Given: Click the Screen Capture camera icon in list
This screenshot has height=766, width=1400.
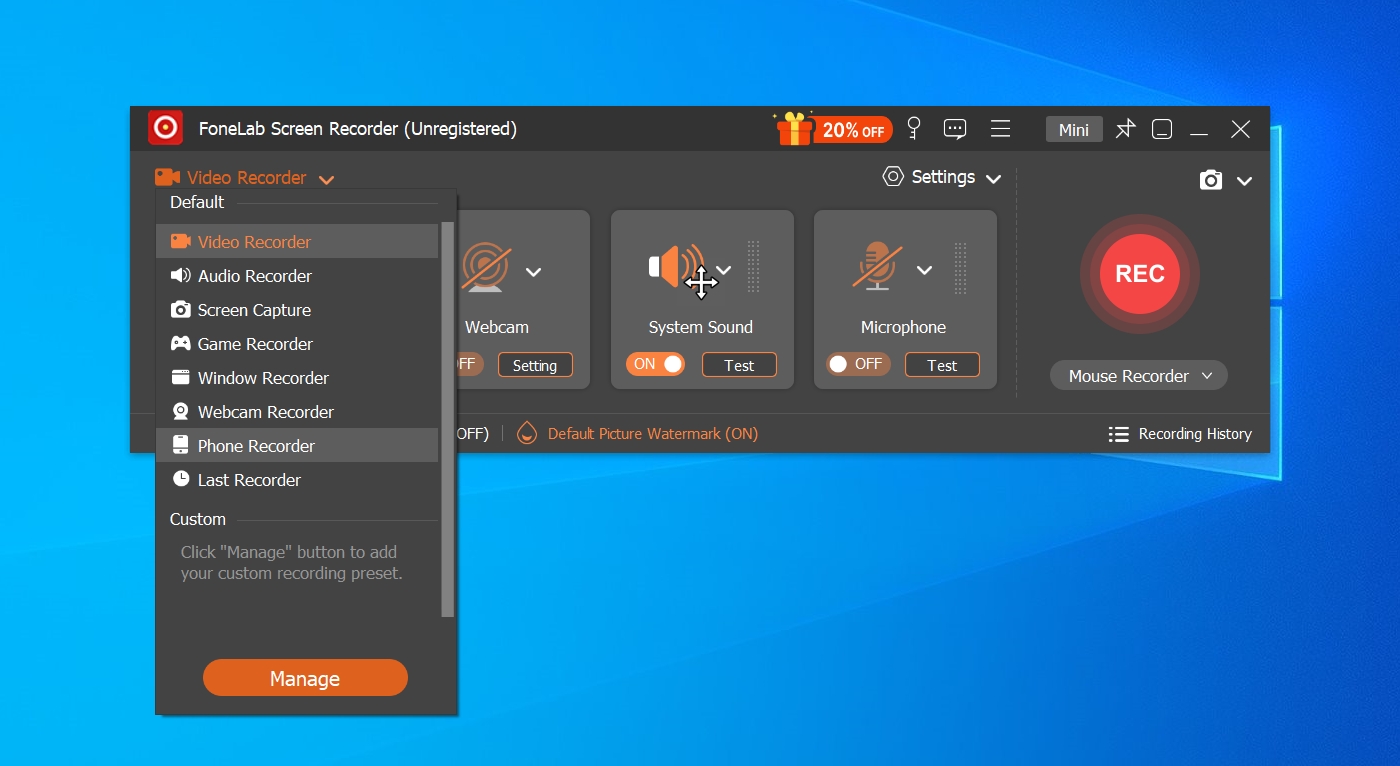Looking at the screenshot, I should click(x=181, y=309).
